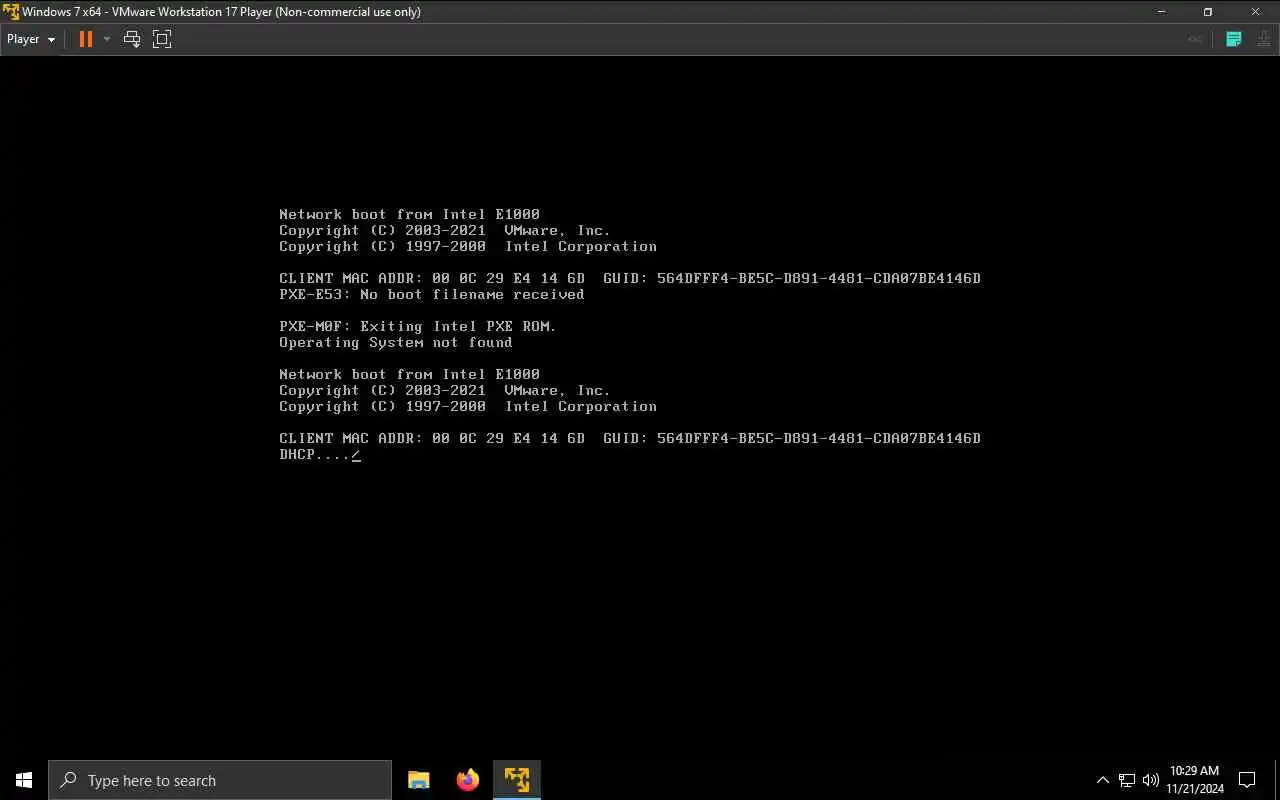Open the notifications action center
Screen dimensions: 1280x800
coord(1247,780)
